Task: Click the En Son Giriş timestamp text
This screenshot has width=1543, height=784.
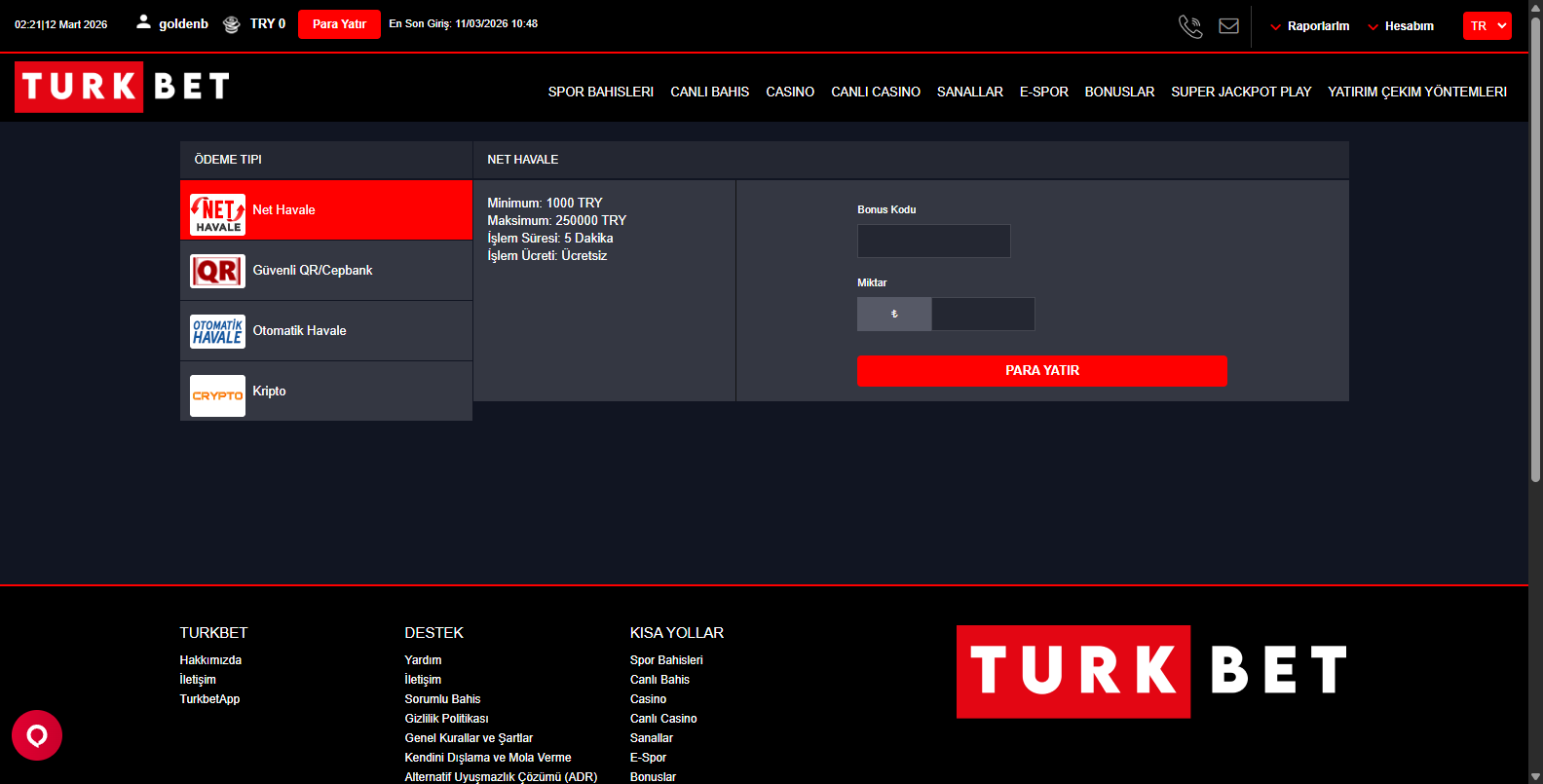Action: [x=463, y=23]
